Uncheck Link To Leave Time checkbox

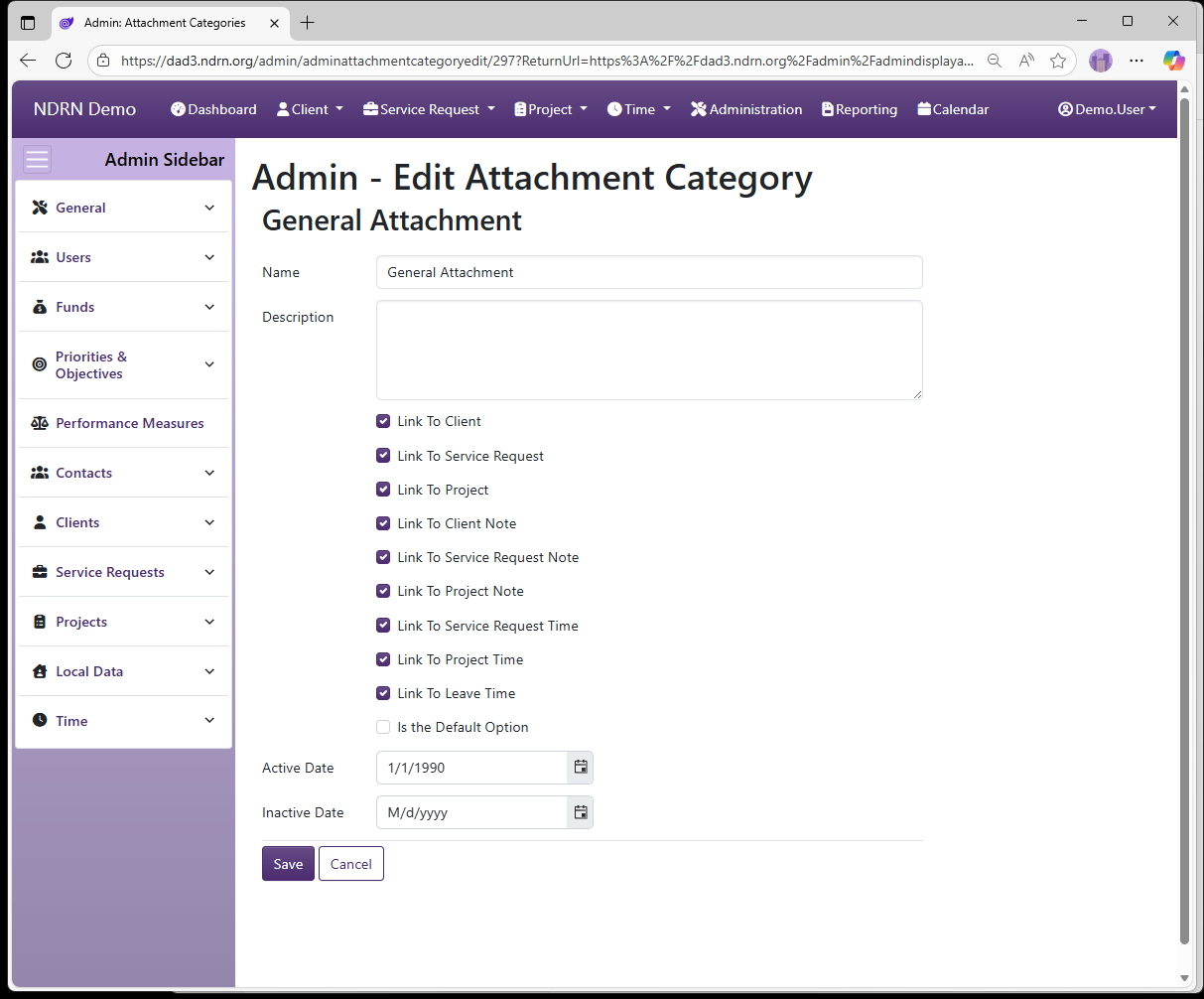[383, 693]
